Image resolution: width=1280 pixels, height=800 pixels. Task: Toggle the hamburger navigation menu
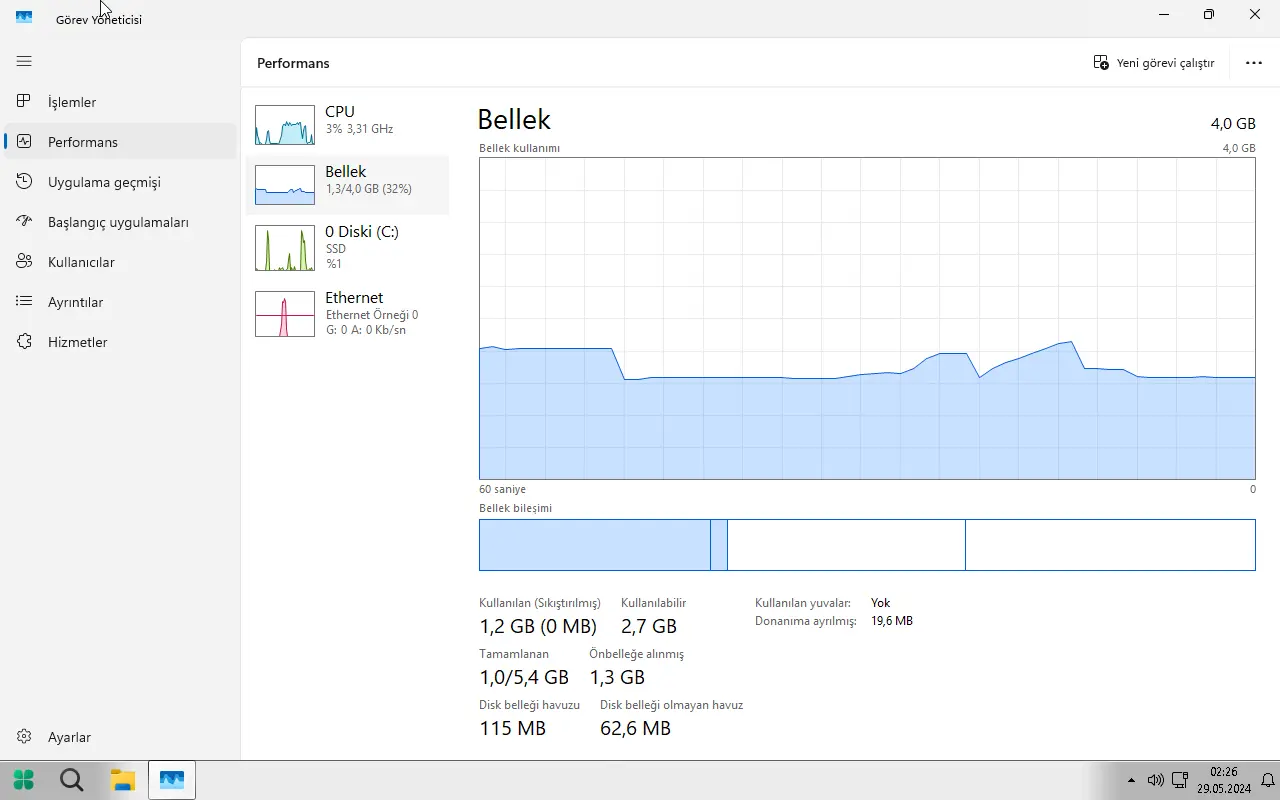pyautogui.click(x=24, y=62)
